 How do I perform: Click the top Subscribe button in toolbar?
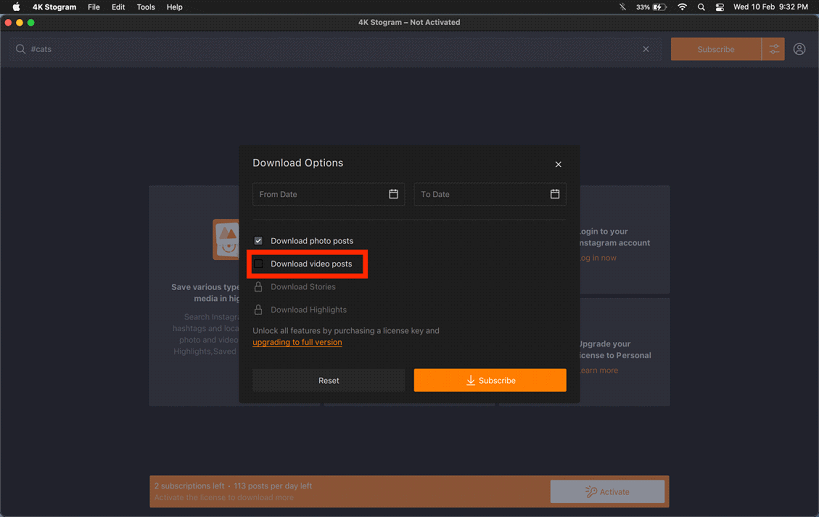tap(716, 49)
